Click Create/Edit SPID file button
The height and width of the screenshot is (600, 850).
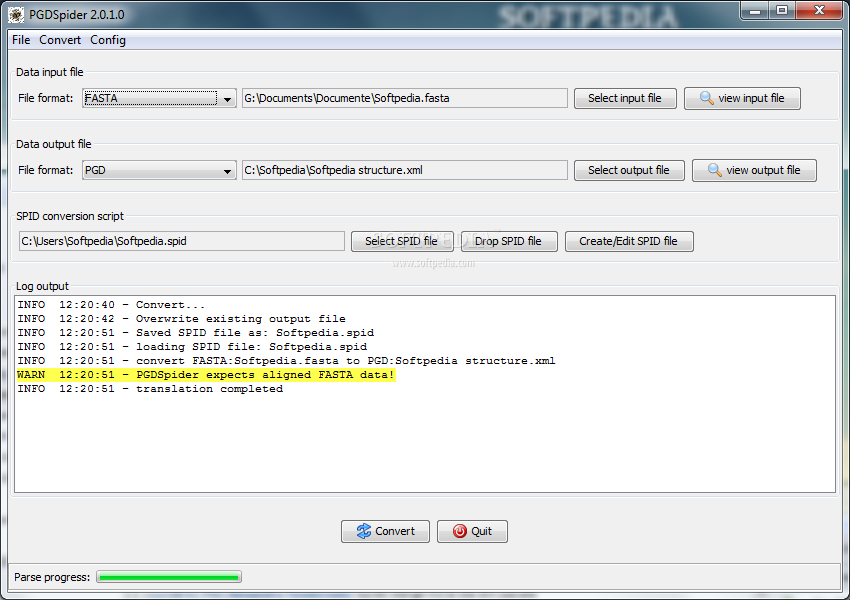click(x=629, y=241)
